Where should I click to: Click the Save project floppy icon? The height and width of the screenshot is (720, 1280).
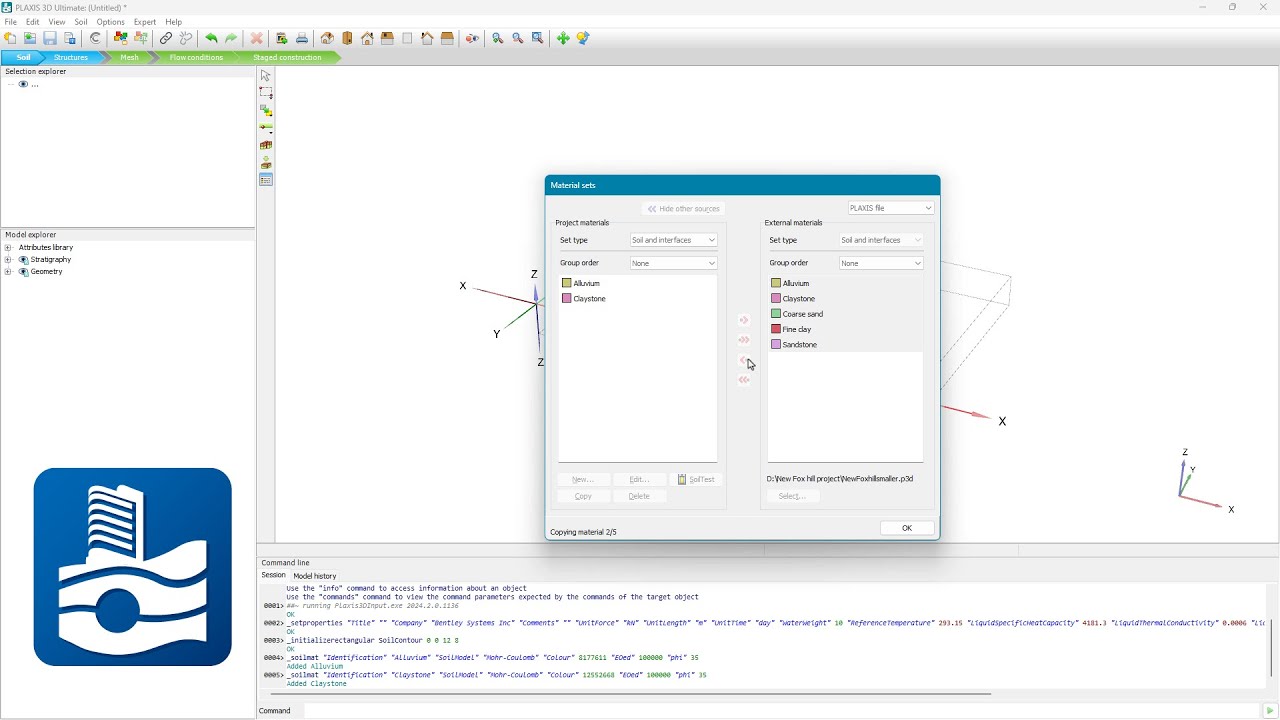[50, 38]
